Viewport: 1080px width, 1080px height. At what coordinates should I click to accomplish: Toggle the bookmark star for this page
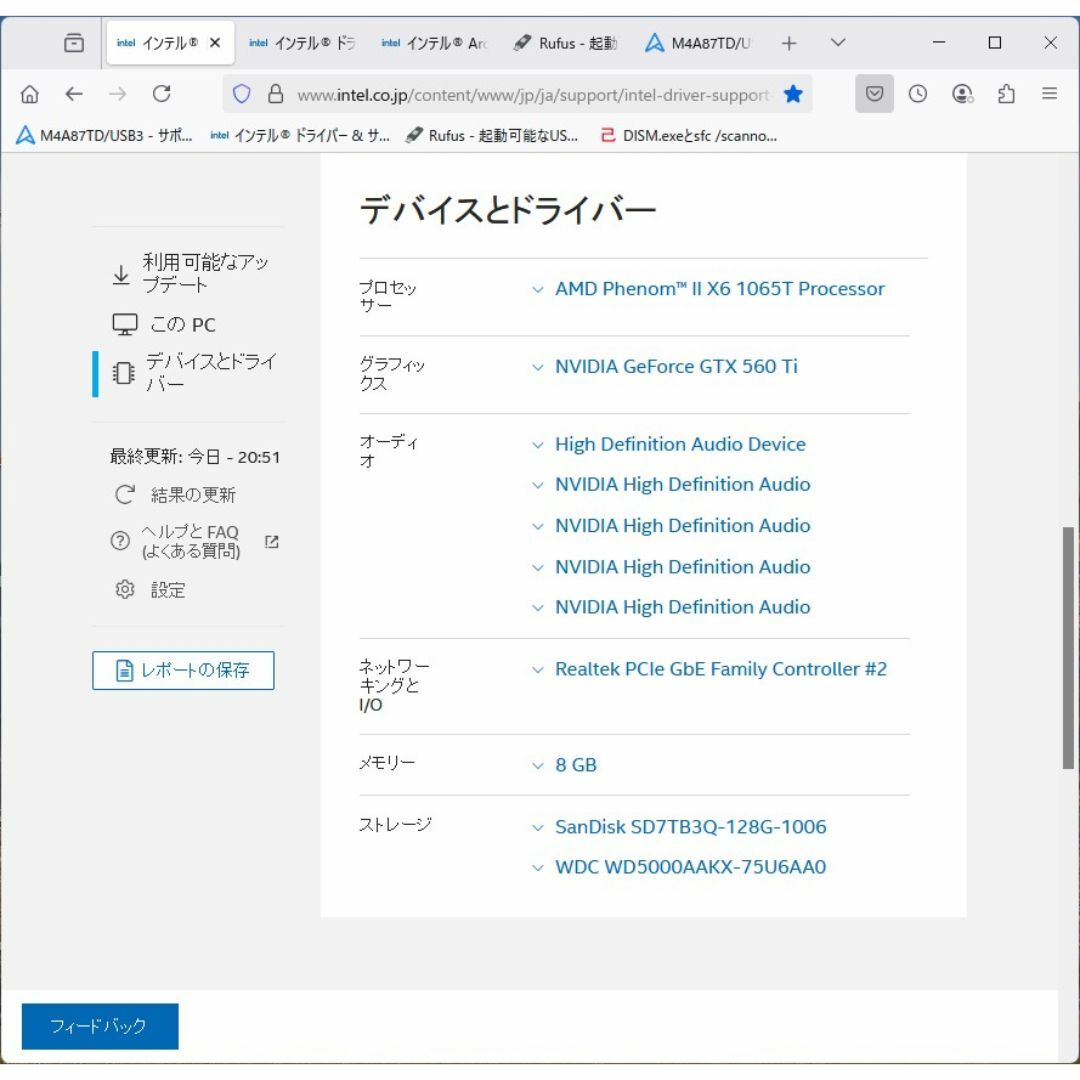(793, 94)
